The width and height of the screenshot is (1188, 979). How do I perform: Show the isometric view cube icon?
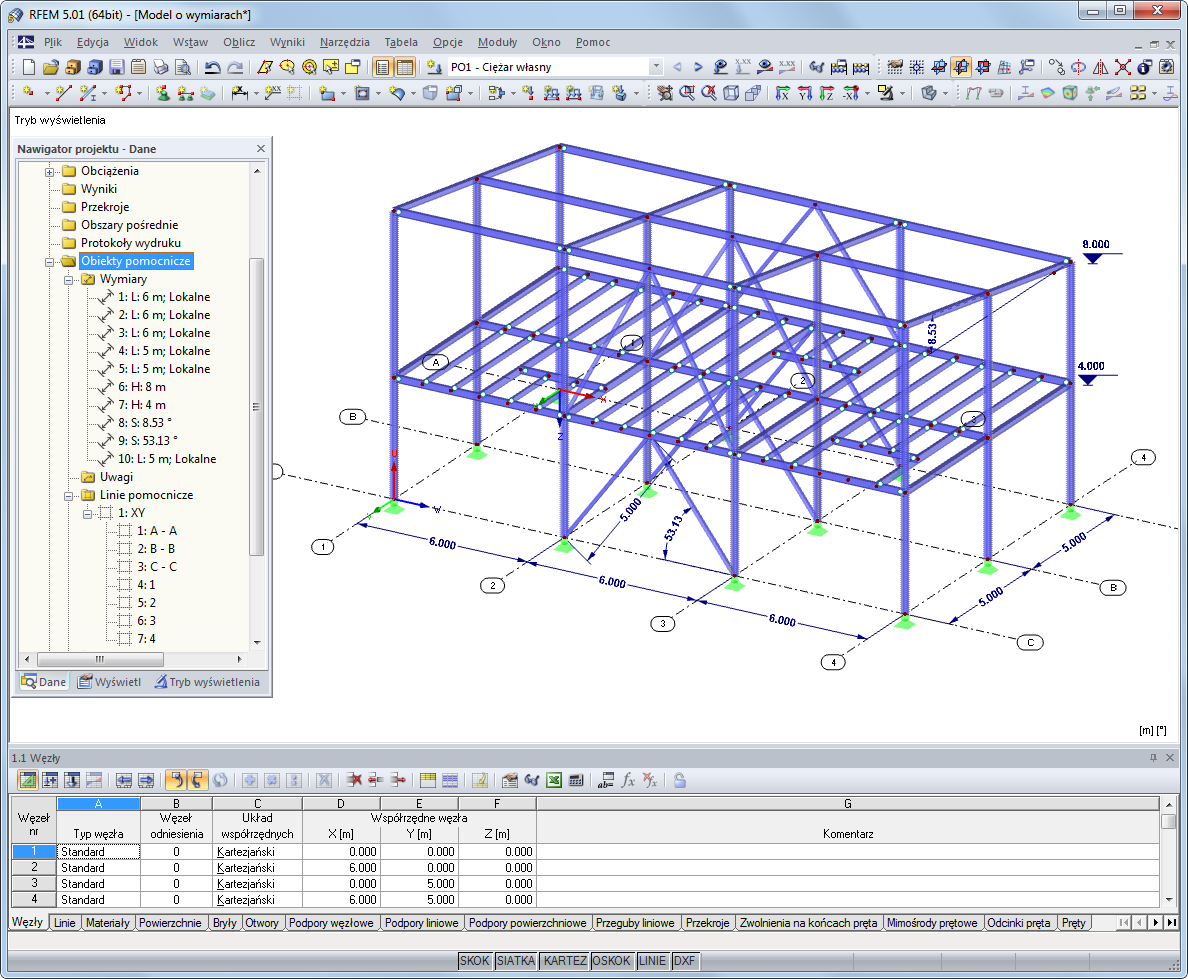[731, 92]
